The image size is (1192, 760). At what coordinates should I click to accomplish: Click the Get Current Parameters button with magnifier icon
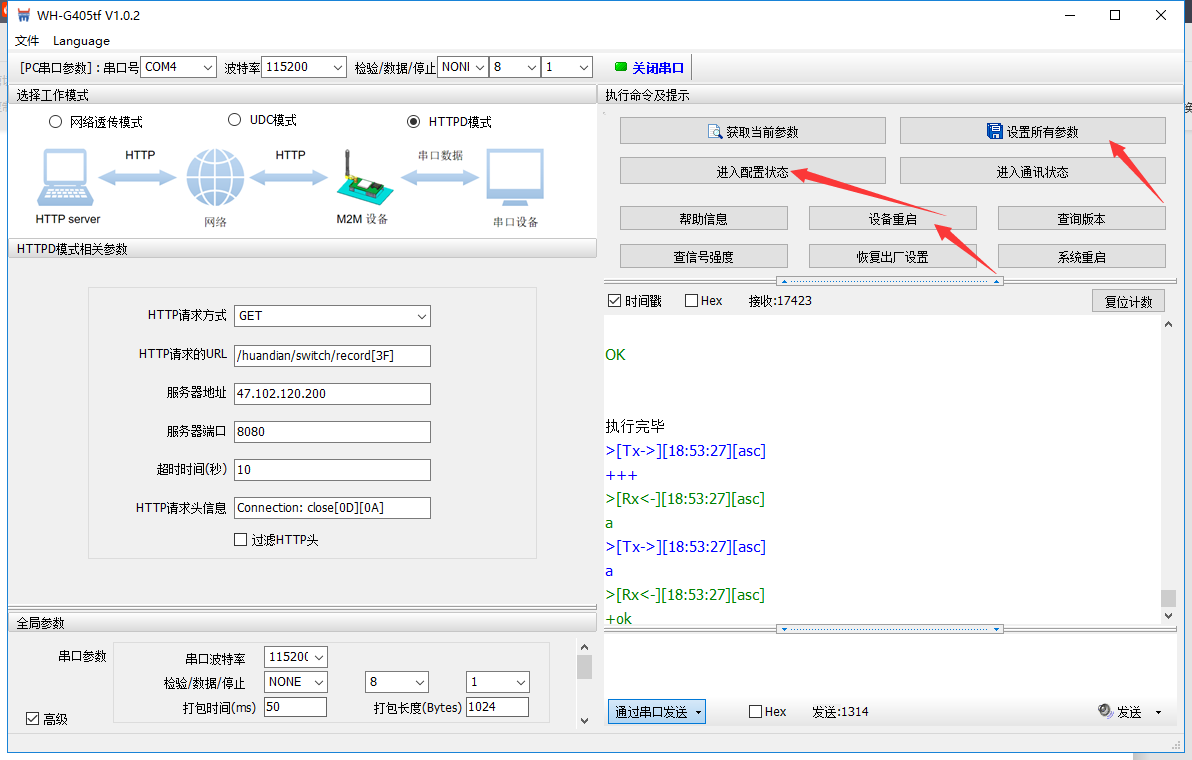[x=752, y=131]
